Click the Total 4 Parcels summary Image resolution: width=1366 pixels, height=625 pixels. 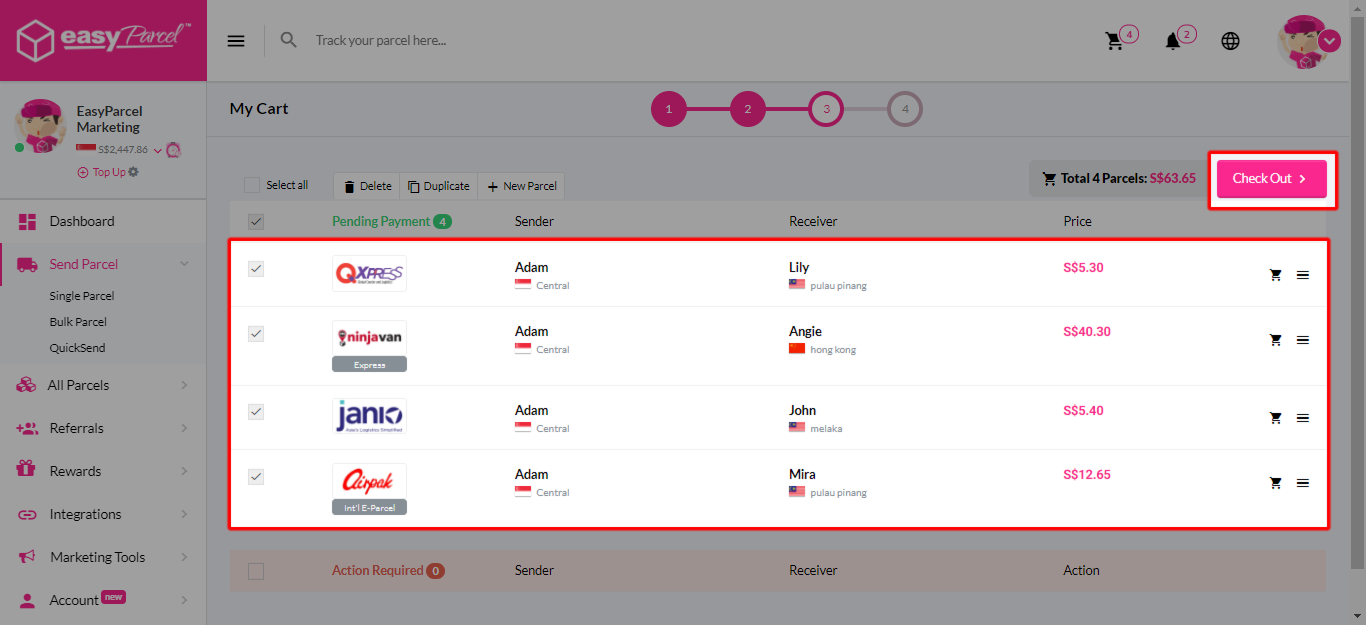[x=1119, y=179]
